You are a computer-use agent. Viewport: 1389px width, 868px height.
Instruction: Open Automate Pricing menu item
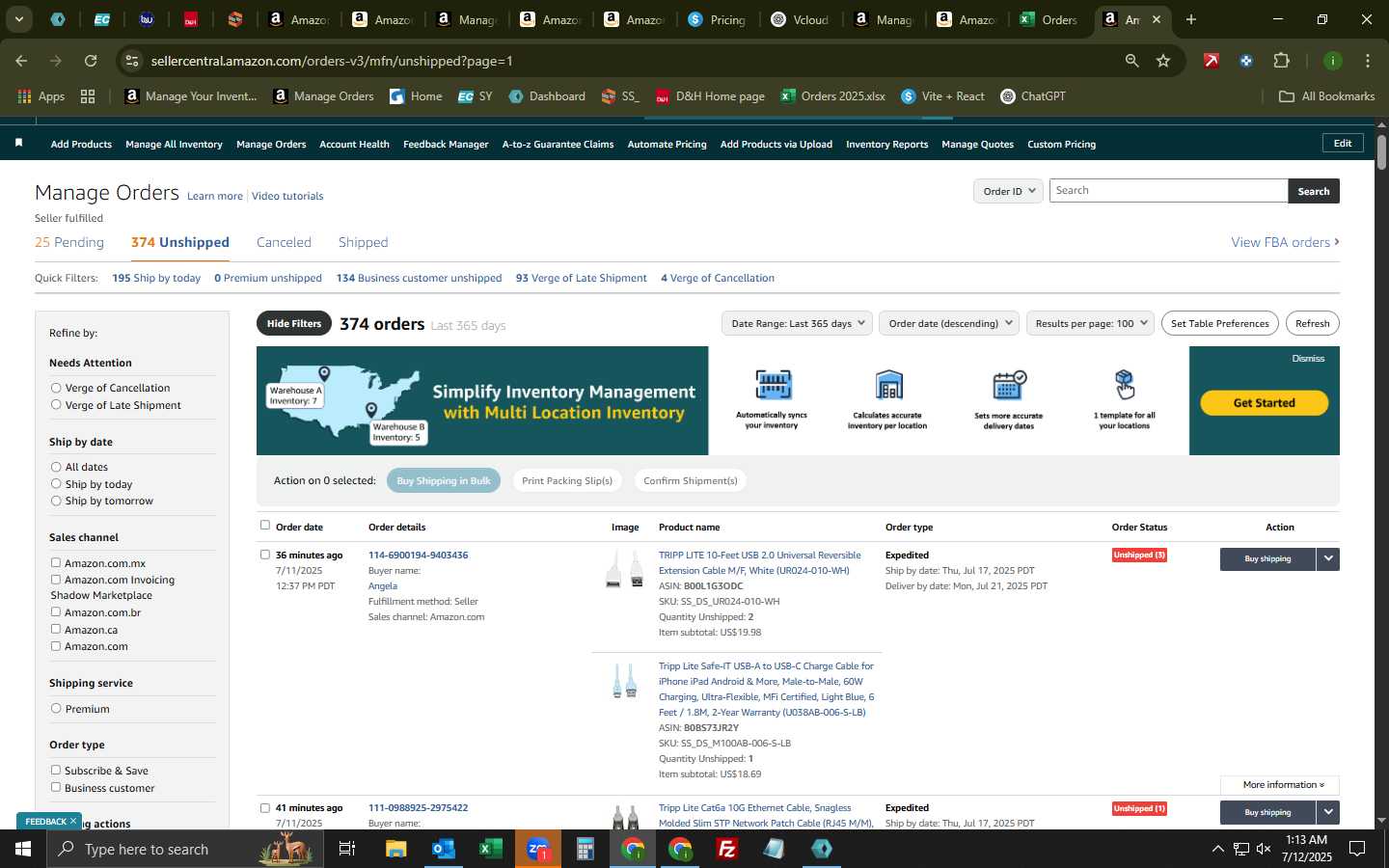667,144
